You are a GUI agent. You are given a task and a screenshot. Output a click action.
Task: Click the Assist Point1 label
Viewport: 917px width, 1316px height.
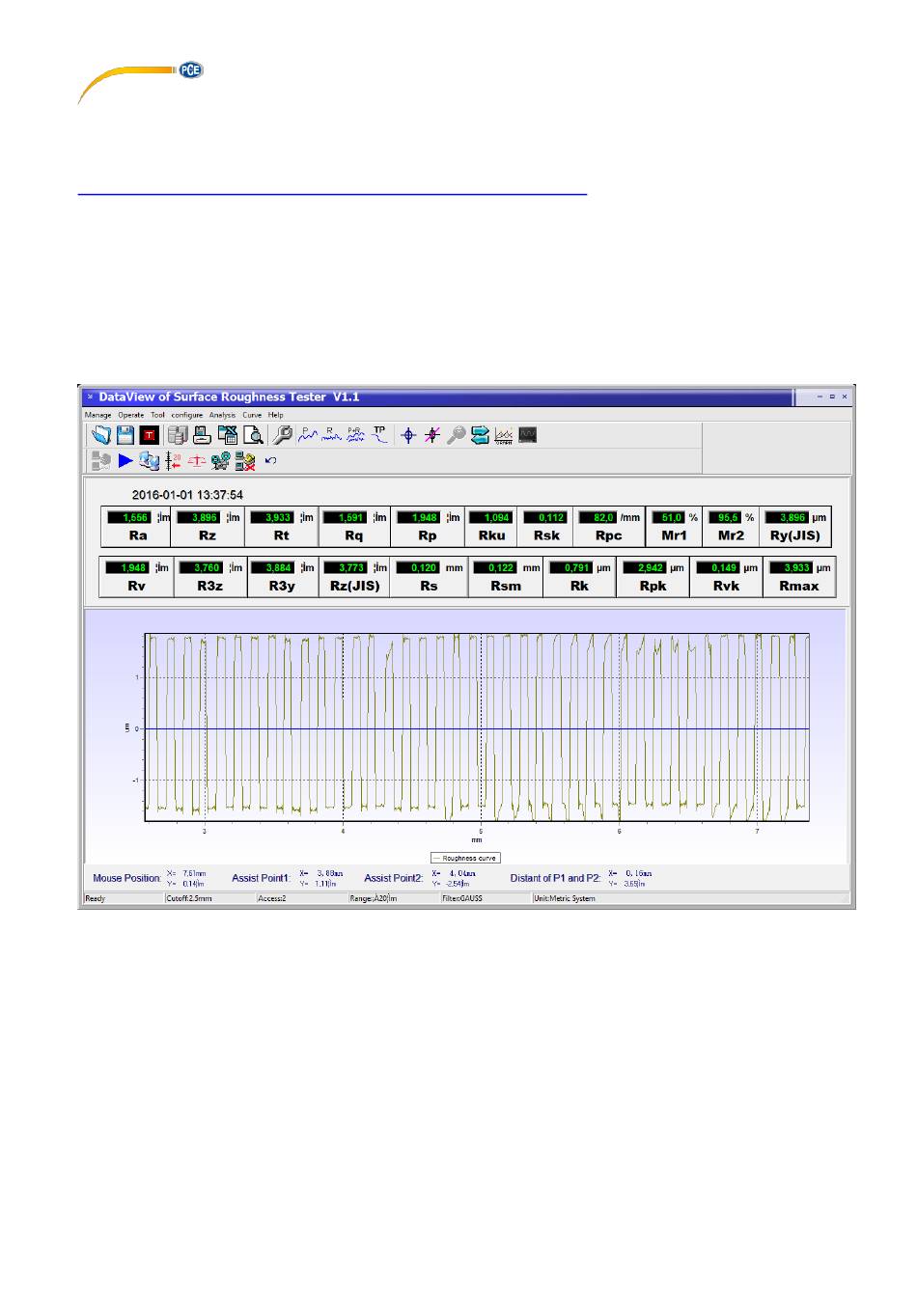point(261,878)
